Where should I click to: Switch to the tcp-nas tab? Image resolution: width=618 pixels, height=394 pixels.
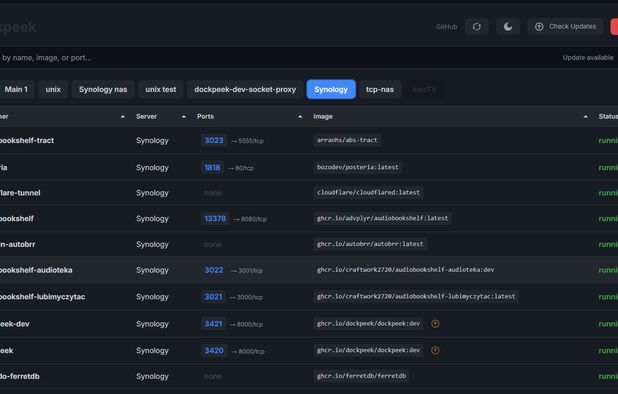click(380, 89)
